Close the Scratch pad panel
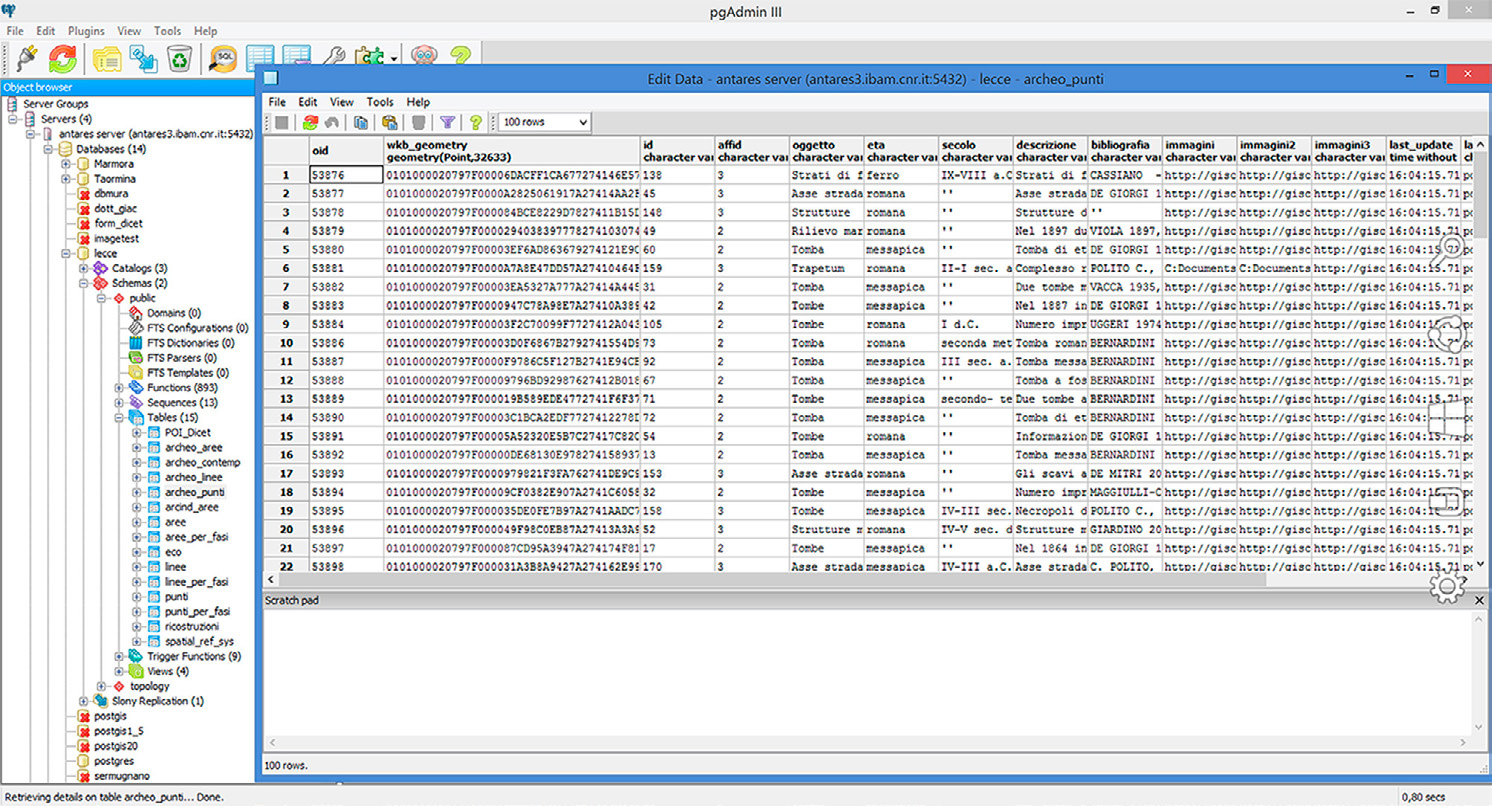 point(1479,600)
